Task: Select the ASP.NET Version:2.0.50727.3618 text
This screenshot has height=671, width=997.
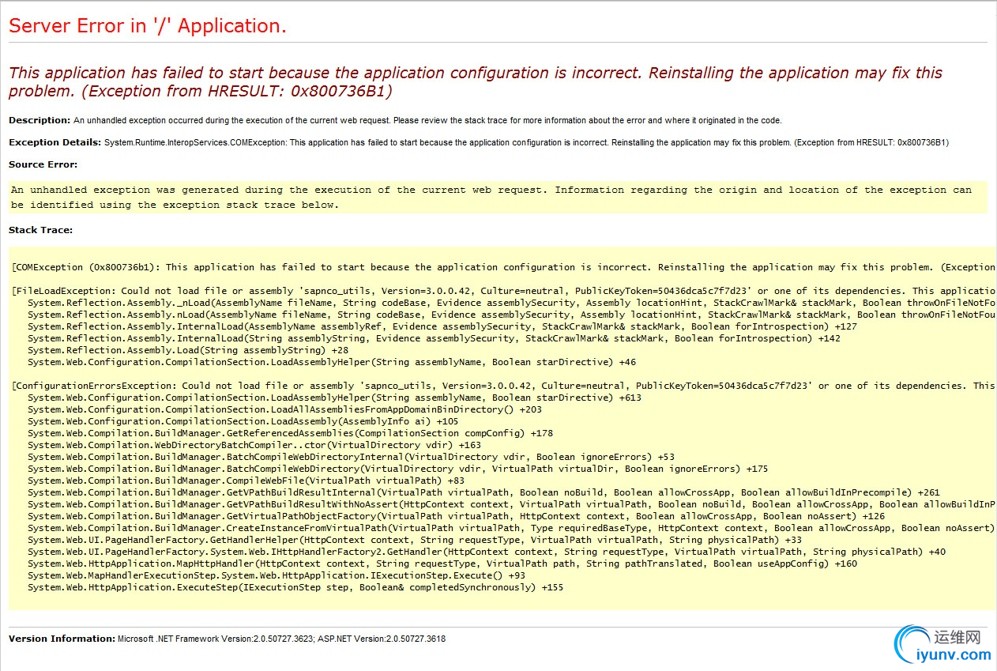Action: [x=382, y=639]
